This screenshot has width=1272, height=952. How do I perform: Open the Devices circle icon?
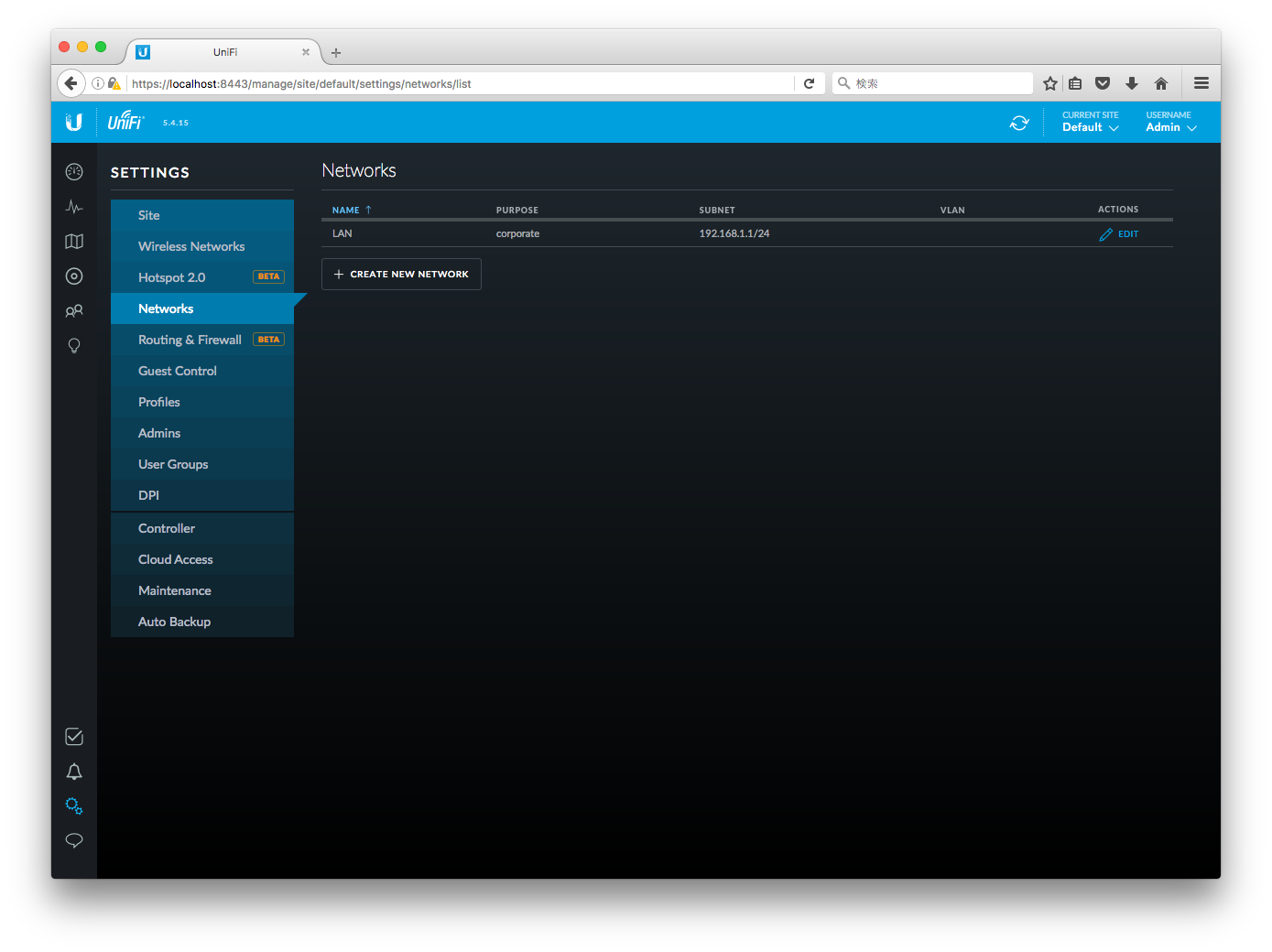point(74,276)
